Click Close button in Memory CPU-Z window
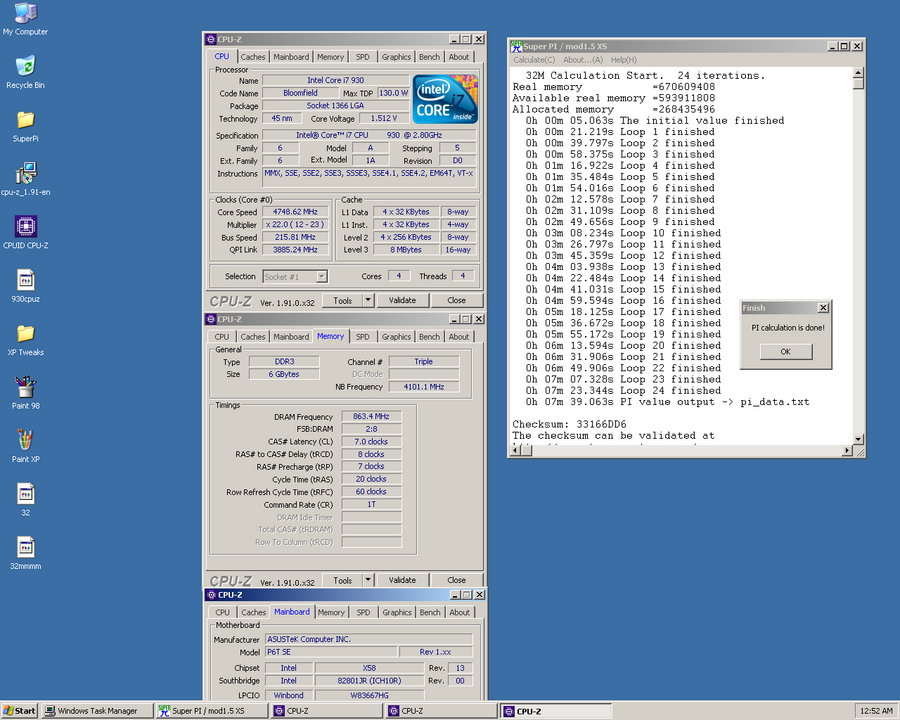Viewport: 900px width, 720px height. coord(456,580)
